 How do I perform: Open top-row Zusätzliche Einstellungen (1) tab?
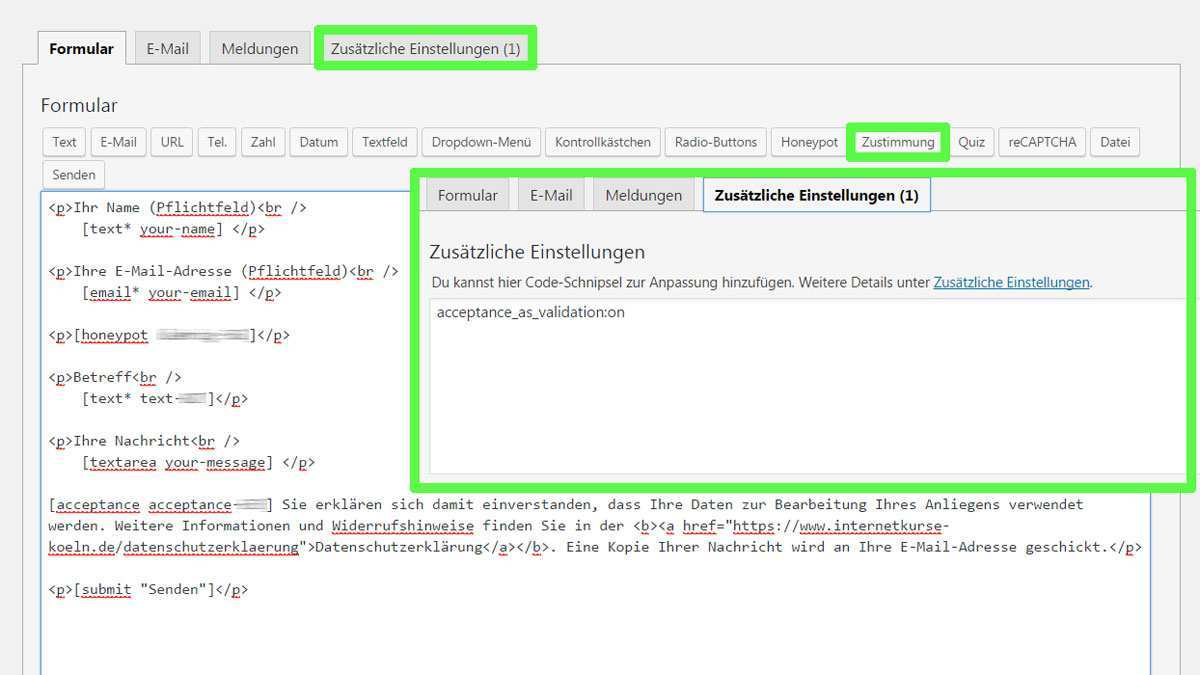pyautogui.click(x=425, y=48)
